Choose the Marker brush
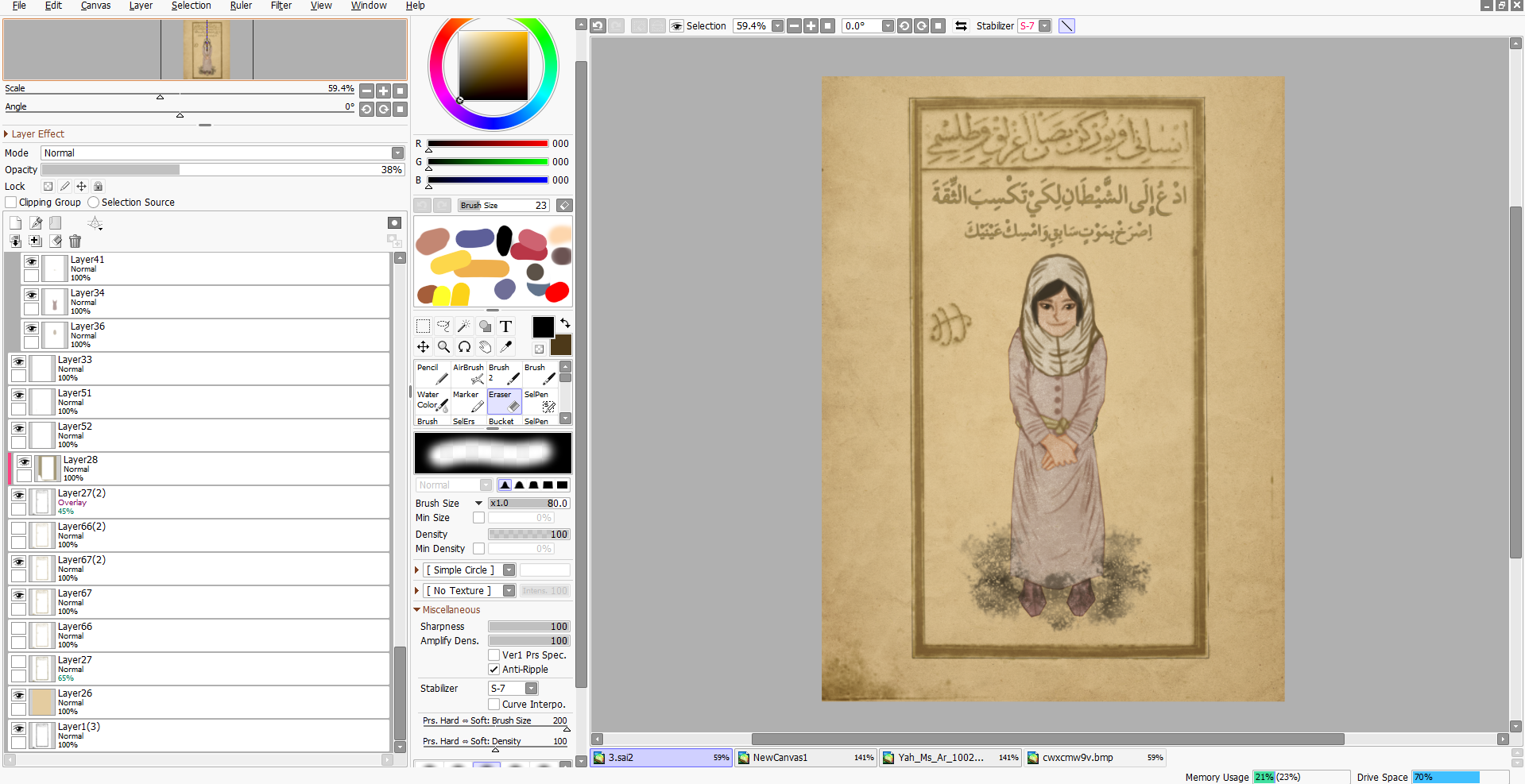1525x784 pixels. click(468, 401)
